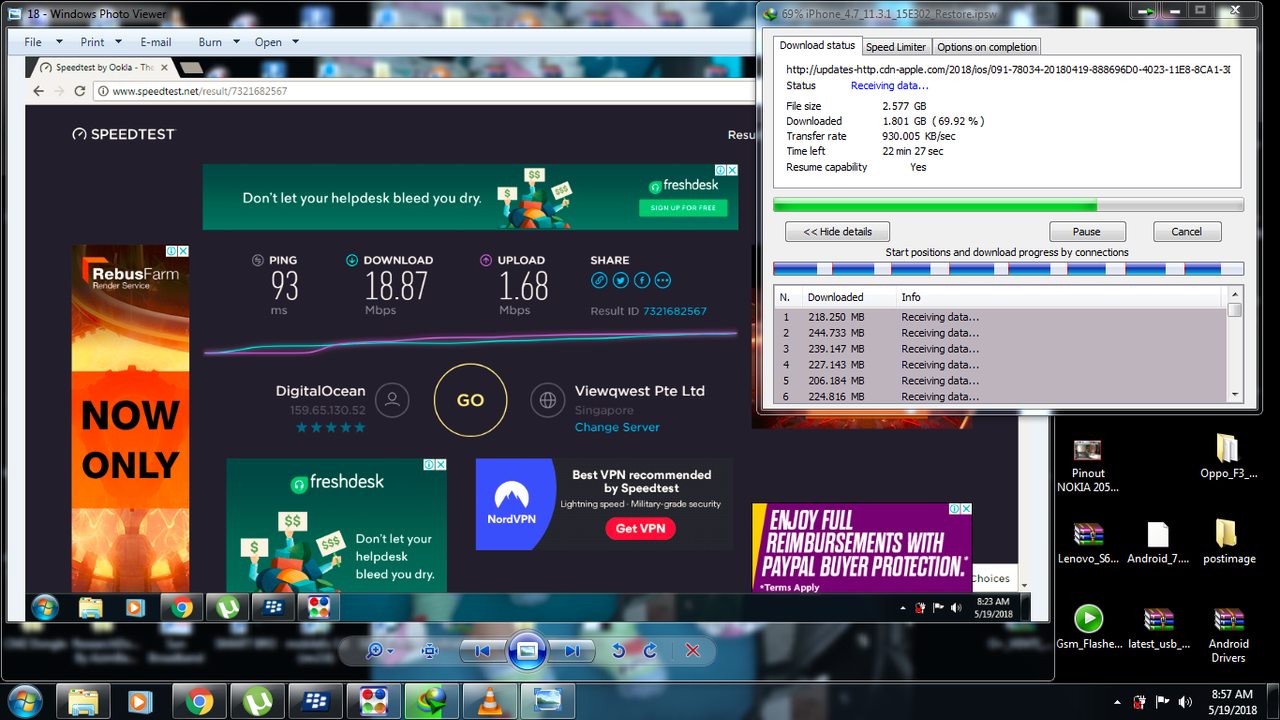The width and height of the screenshot is (1280, 720).
Task: Click the blue Receiving data status text
Action: pos(890,86)
